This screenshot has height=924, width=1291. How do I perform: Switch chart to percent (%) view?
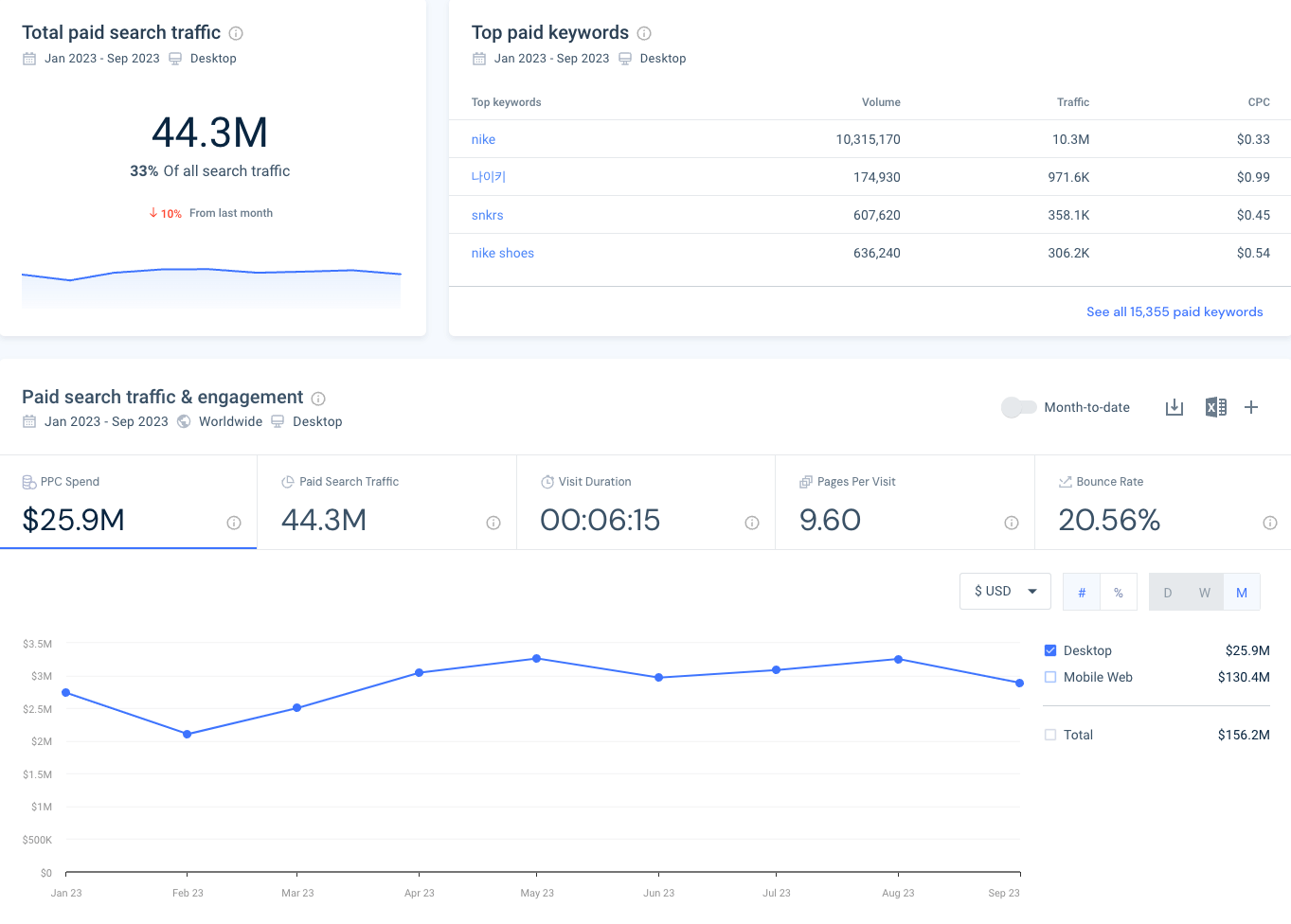point(1119,592)
